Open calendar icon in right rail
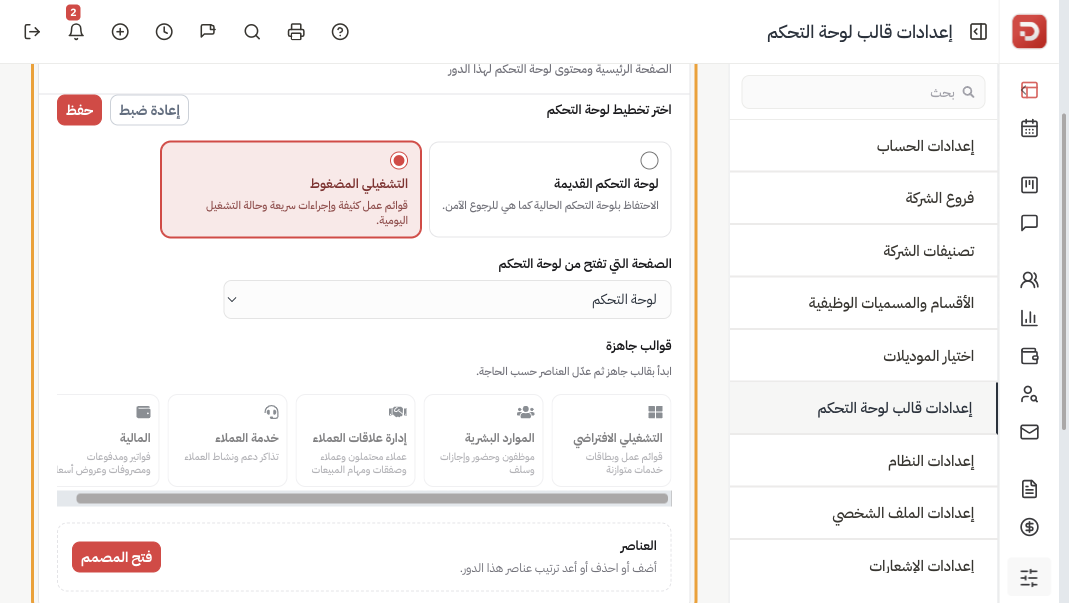 coord(1029,128)
